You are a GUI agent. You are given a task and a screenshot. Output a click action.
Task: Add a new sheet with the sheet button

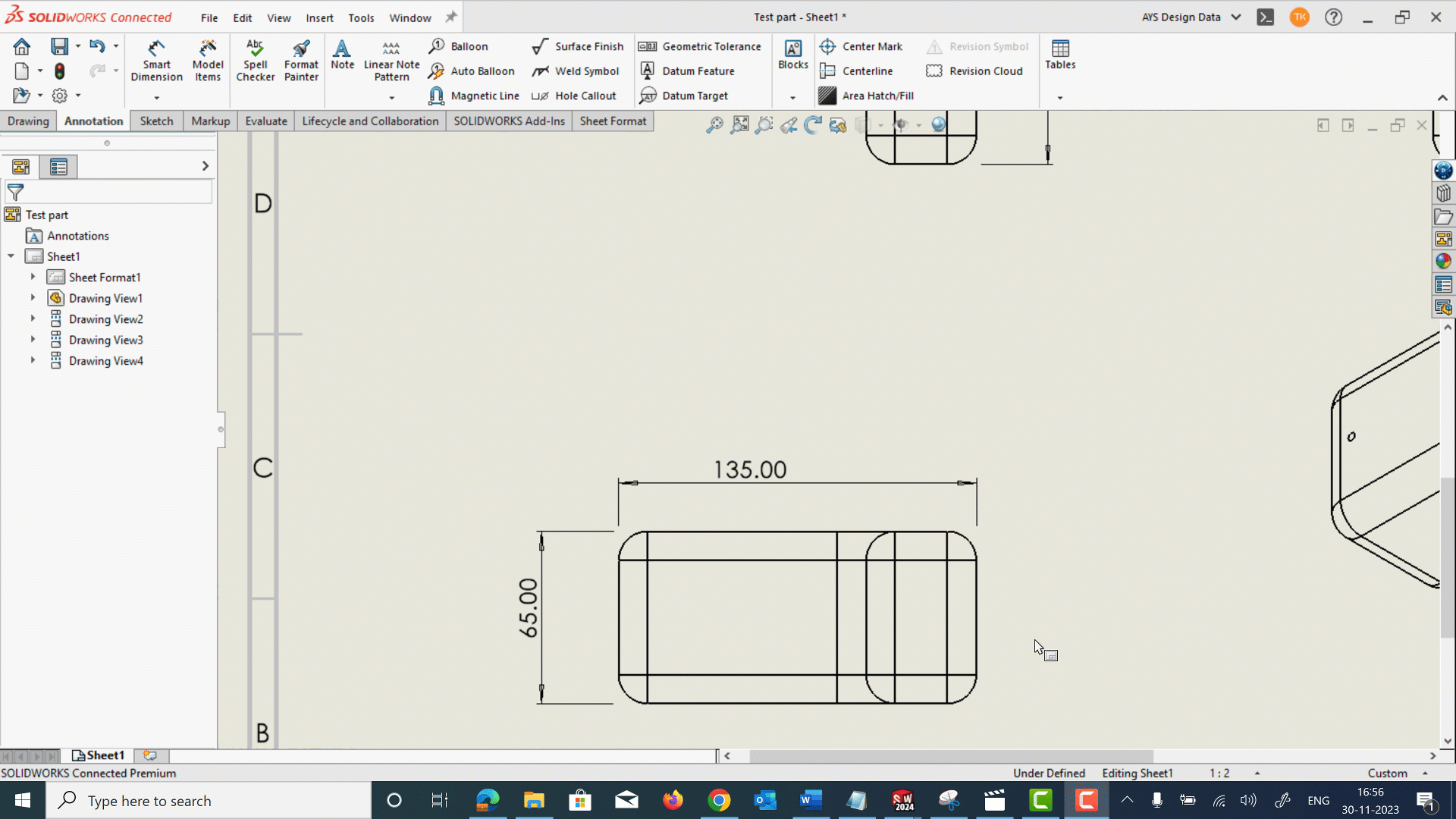[x=150, y=755]
